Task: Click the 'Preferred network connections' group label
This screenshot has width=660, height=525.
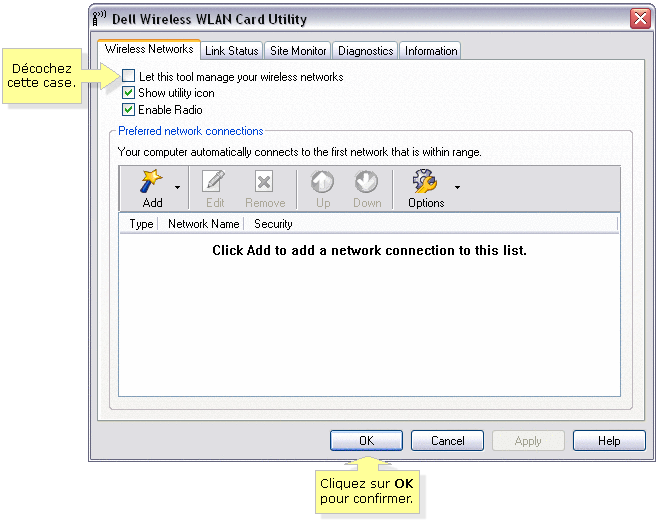Action: 191,131
